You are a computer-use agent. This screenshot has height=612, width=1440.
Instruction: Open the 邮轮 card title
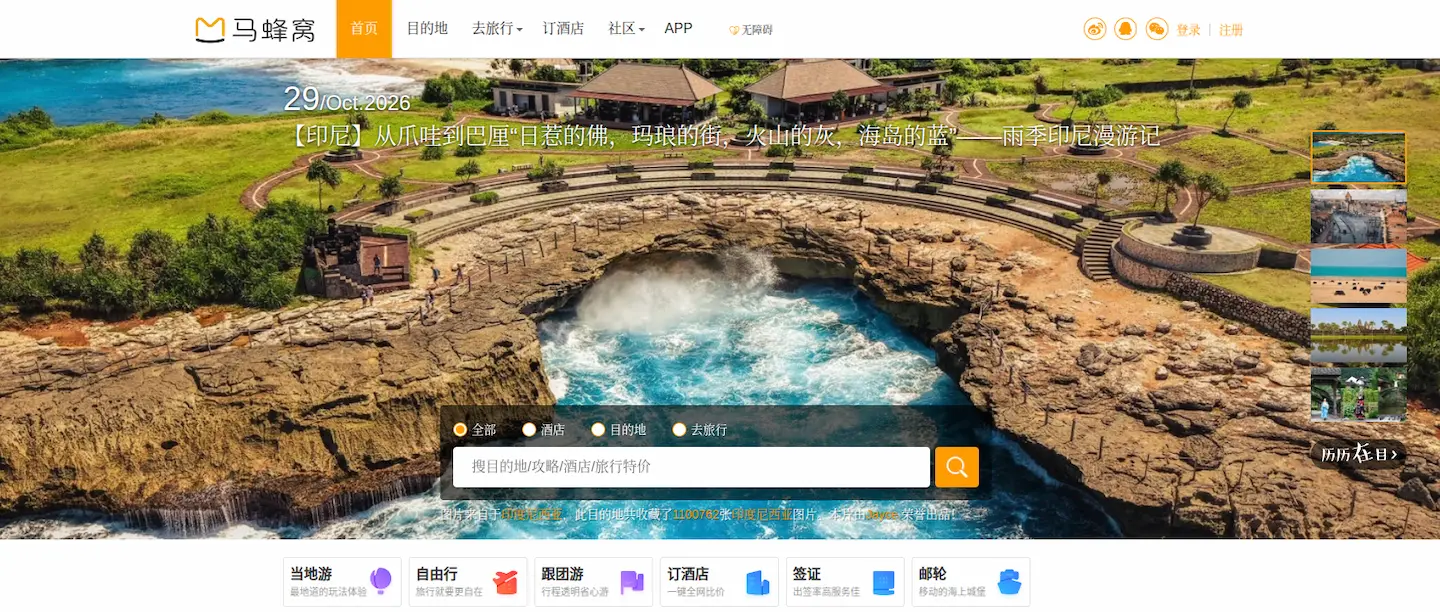(x=933, y=574)
